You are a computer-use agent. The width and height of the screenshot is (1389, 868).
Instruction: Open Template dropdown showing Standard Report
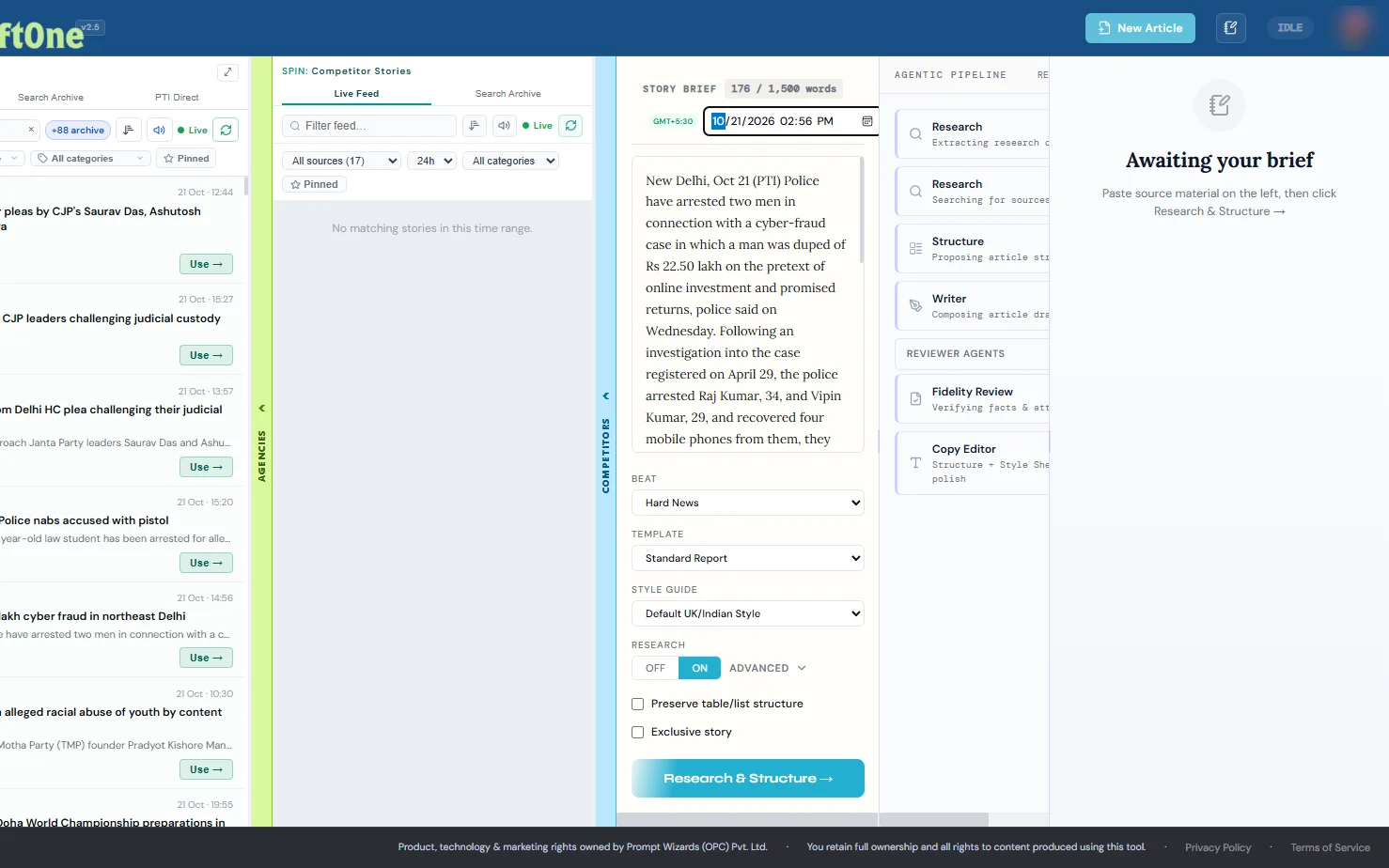click(x=748, y=558)
